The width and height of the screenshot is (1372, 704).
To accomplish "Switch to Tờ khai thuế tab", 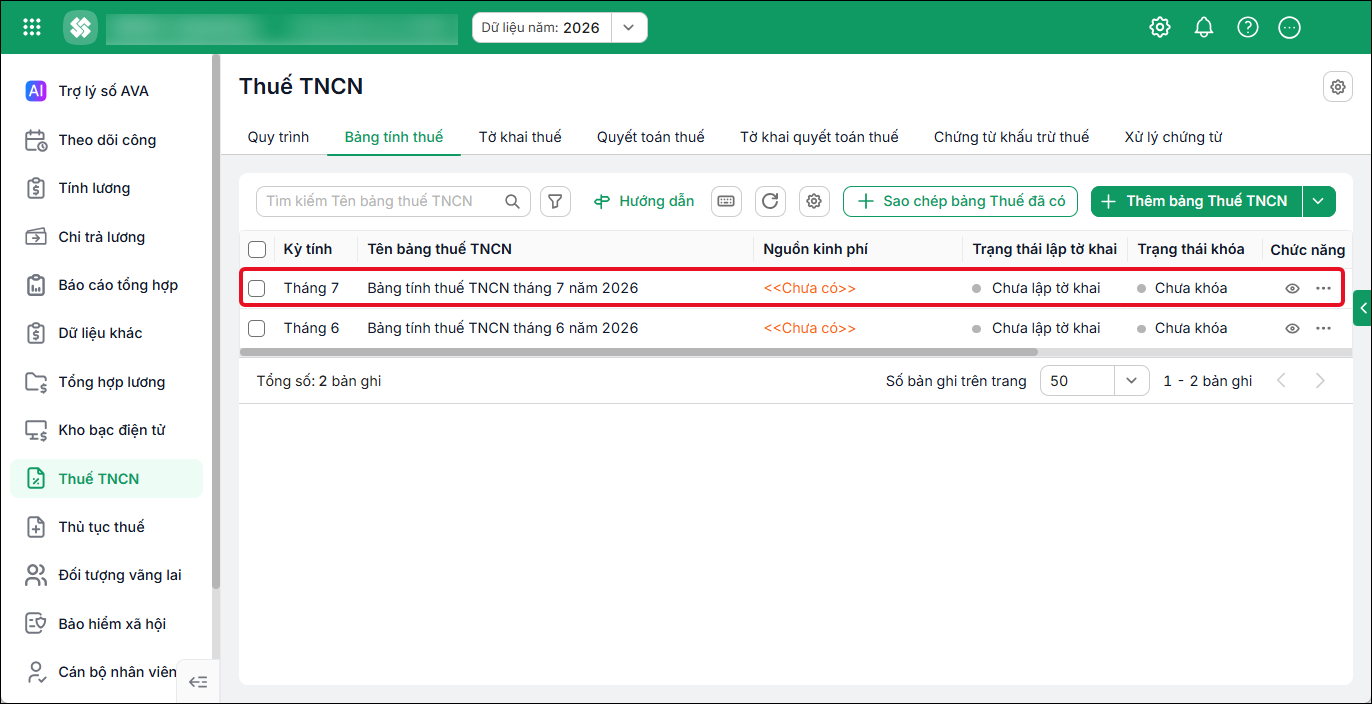I will point(520,137).
